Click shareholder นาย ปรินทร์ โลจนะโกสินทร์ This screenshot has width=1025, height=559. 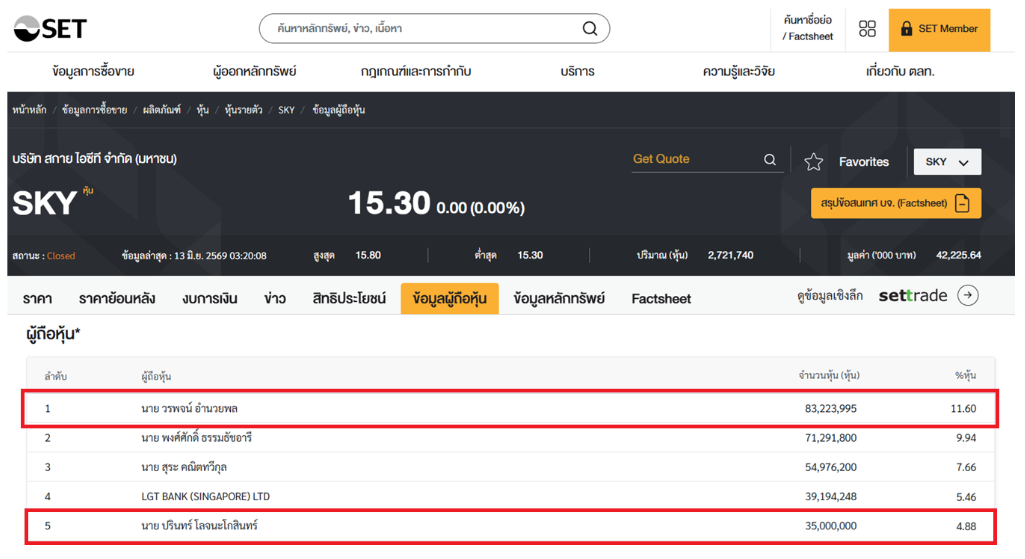[x=199, y=526]
